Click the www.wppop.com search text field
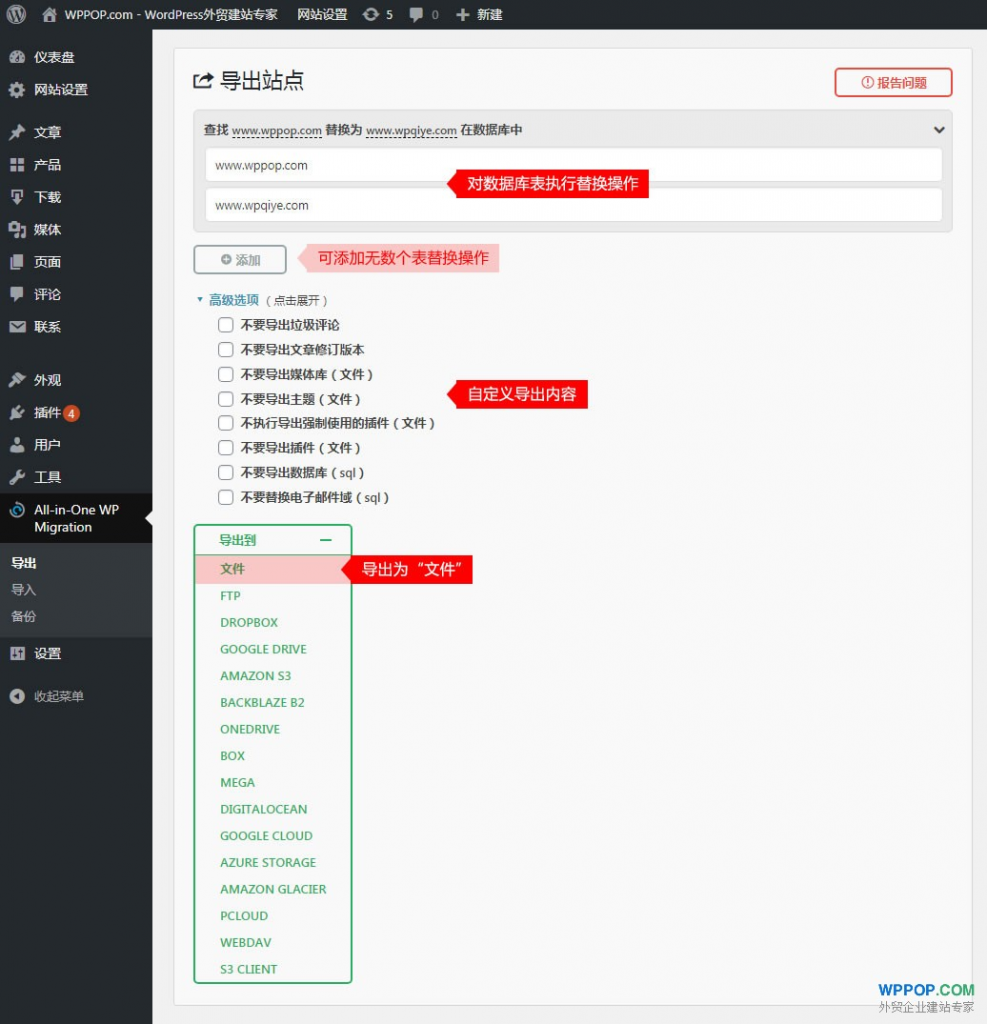987x1024 pixels. 573,165
